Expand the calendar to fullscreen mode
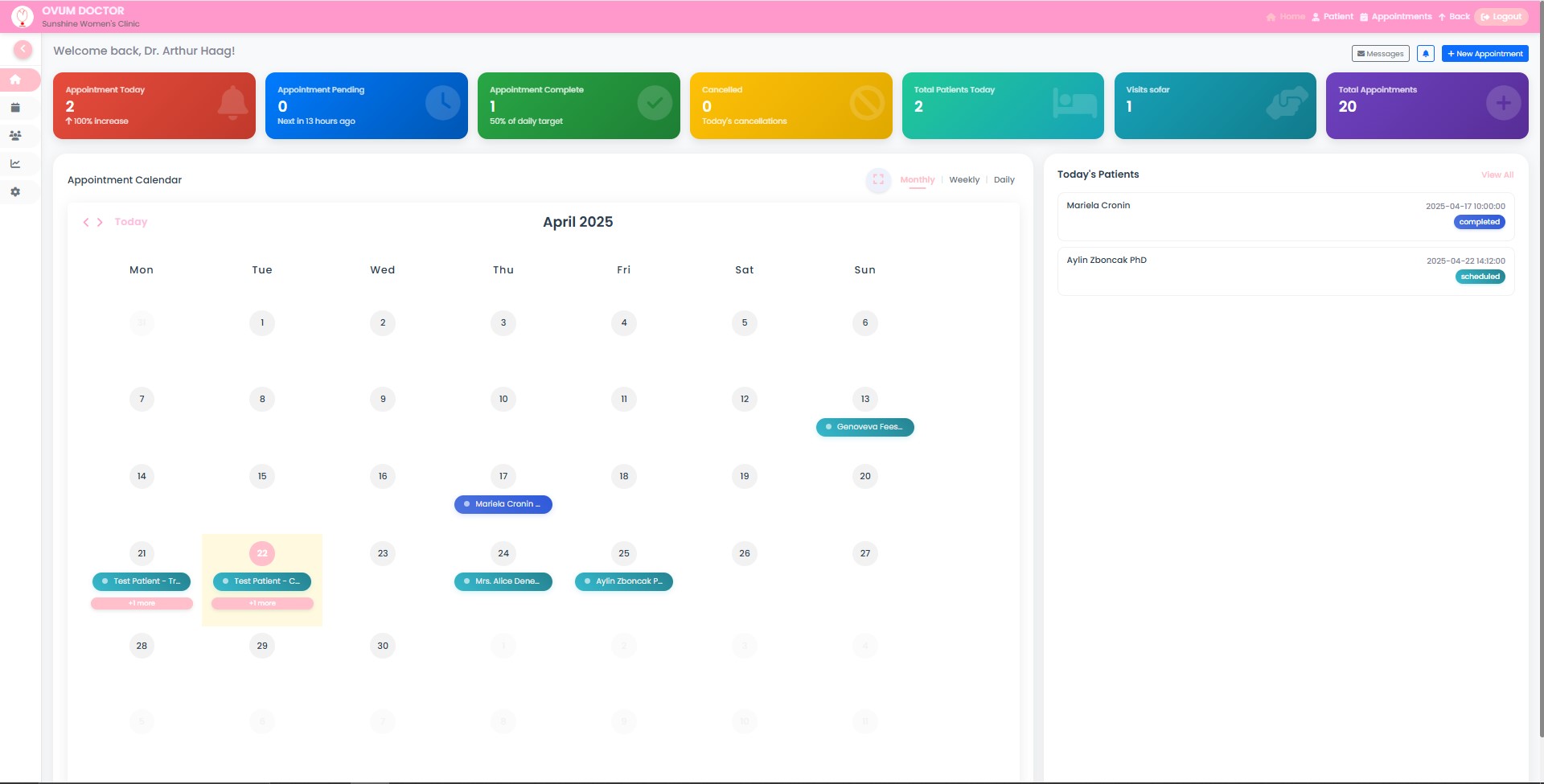 click(x=878, y=180)
